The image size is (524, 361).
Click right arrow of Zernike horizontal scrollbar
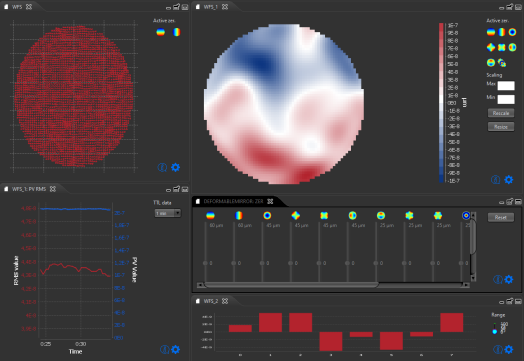pos(466,285)
